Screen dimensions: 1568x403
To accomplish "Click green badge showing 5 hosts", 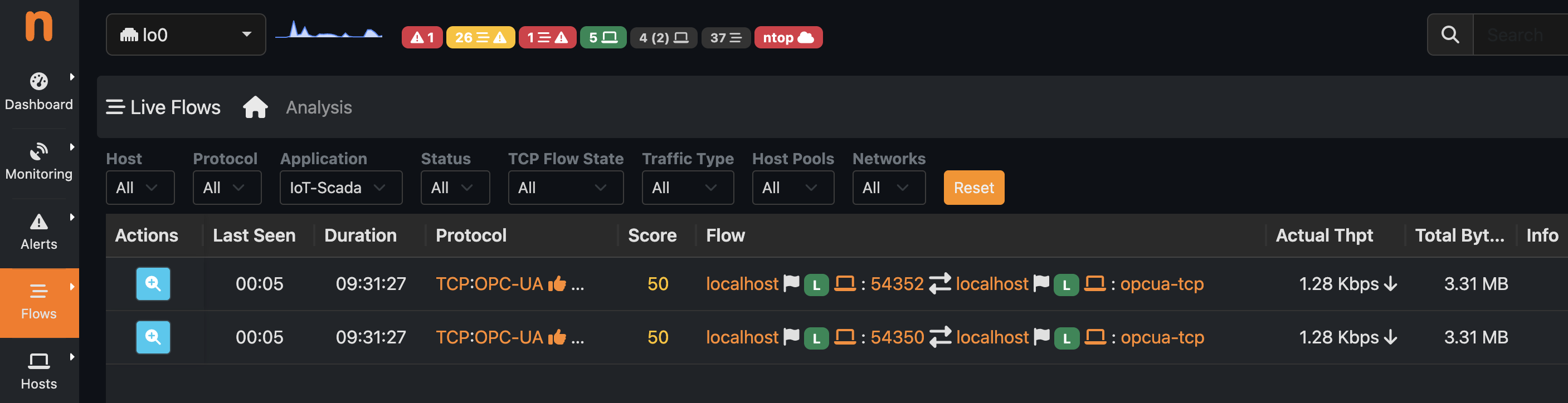I will pyautogui.click(x=602, y=38).
